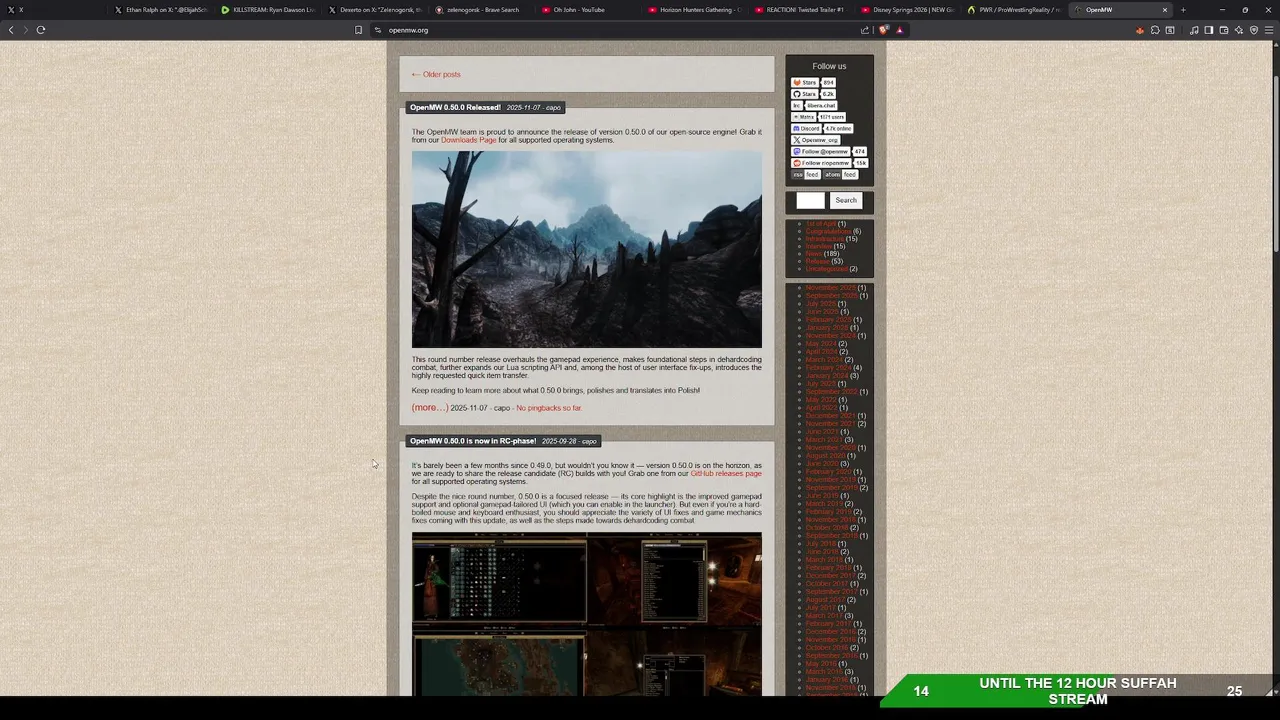Click the Brave Rewards triangle icon
This screenshot has width=1280, height=720.
(x=899, y=30)
